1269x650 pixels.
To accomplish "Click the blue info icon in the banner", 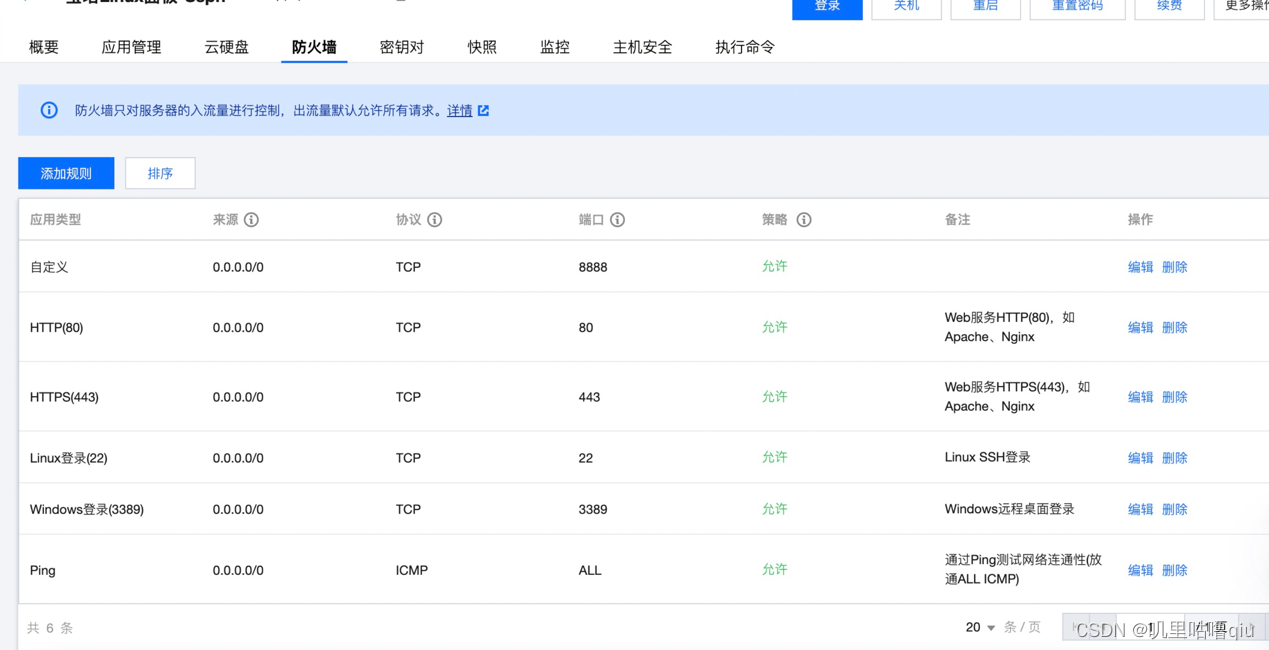I will (49, 110).
